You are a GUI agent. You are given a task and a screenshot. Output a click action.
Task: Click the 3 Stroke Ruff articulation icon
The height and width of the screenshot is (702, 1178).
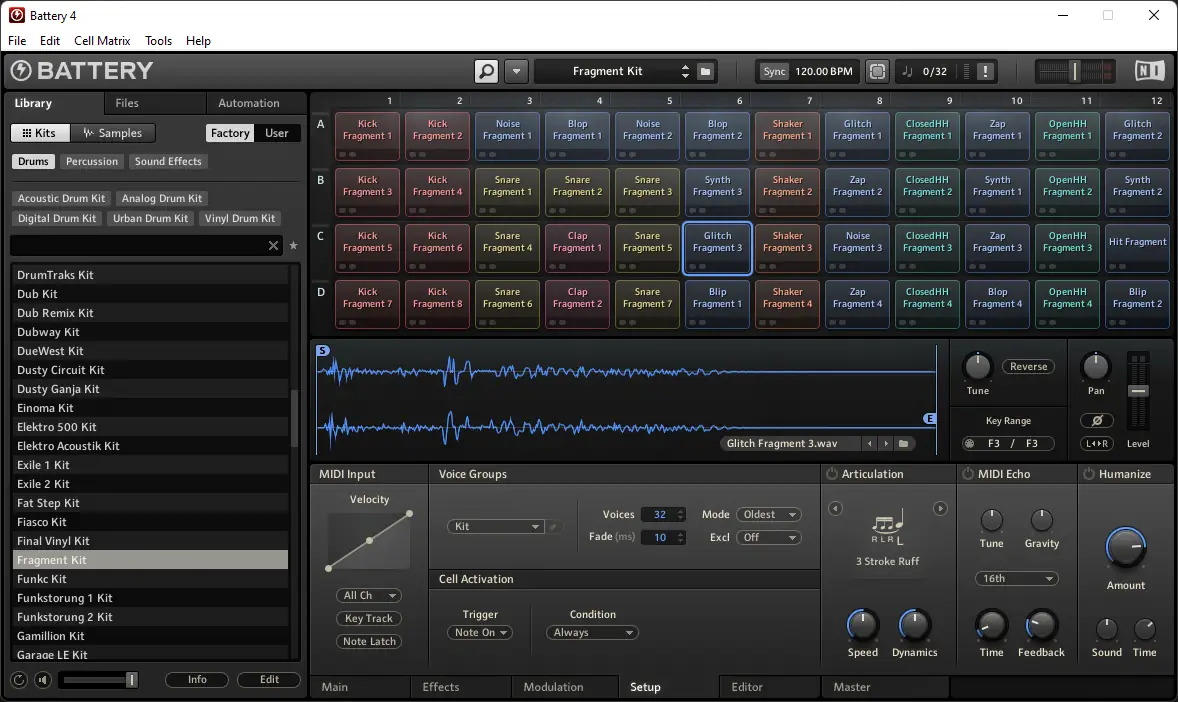pos(887,528)
